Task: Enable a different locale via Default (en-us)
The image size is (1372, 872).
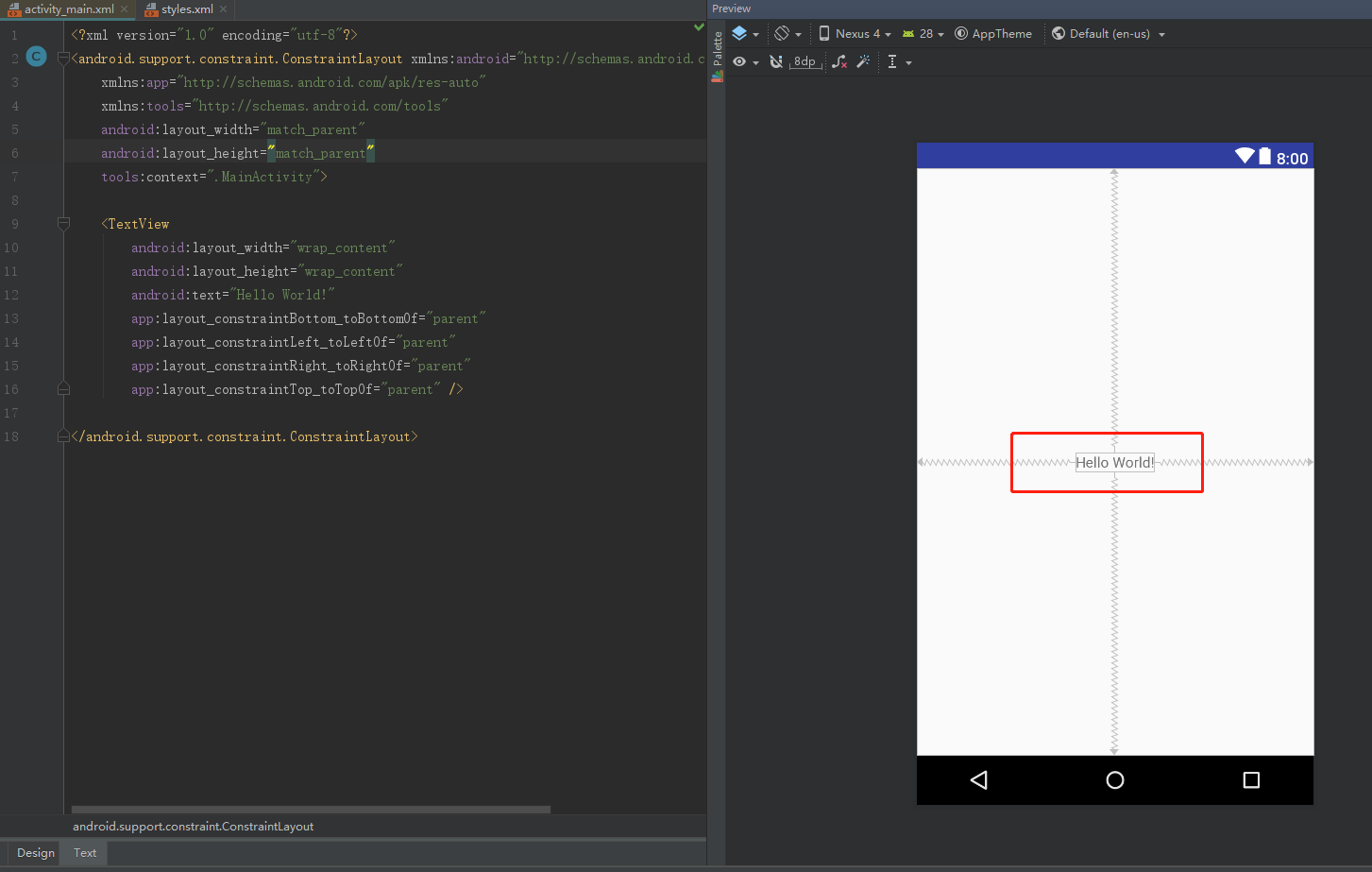Action: click(1108, 33)
